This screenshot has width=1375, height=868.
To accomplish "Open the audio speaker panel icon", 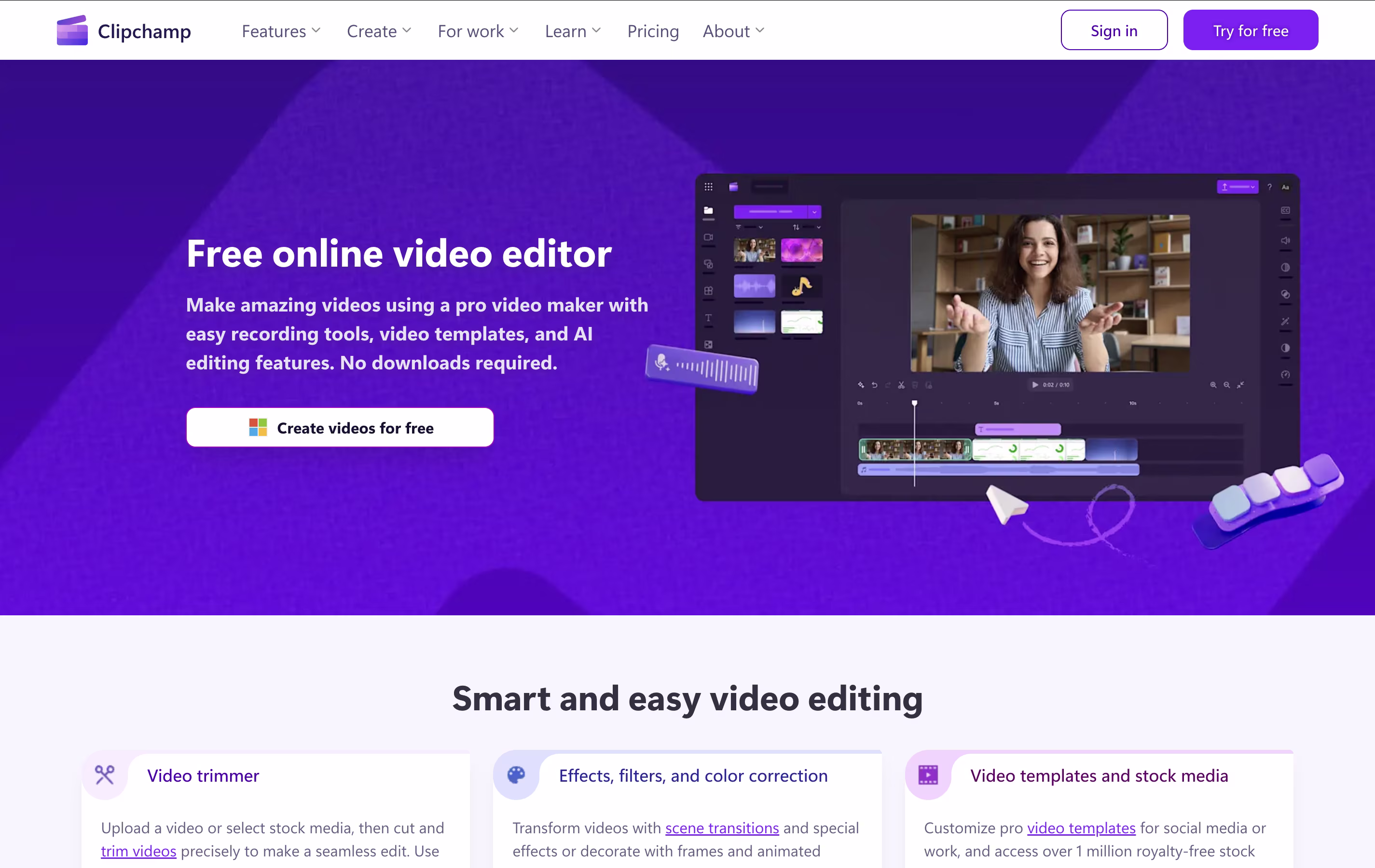I will [x=1285, y=240].
